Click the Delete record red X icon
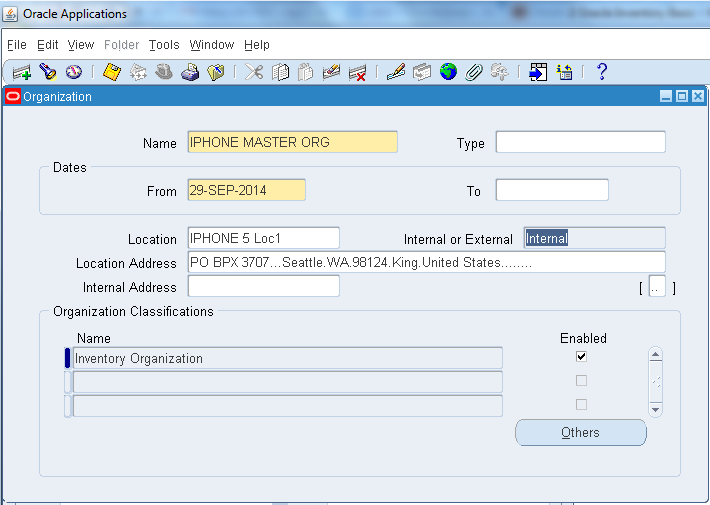Viewport: 710px width, 505px height. 357,72
